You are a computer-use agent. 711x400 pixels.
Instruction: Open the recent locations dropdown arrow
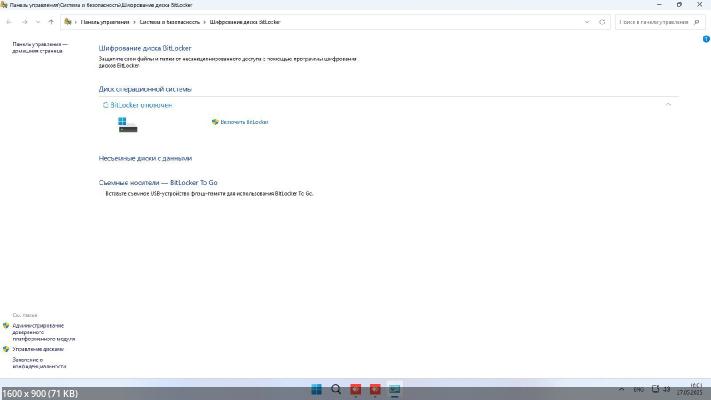(38, 22)
